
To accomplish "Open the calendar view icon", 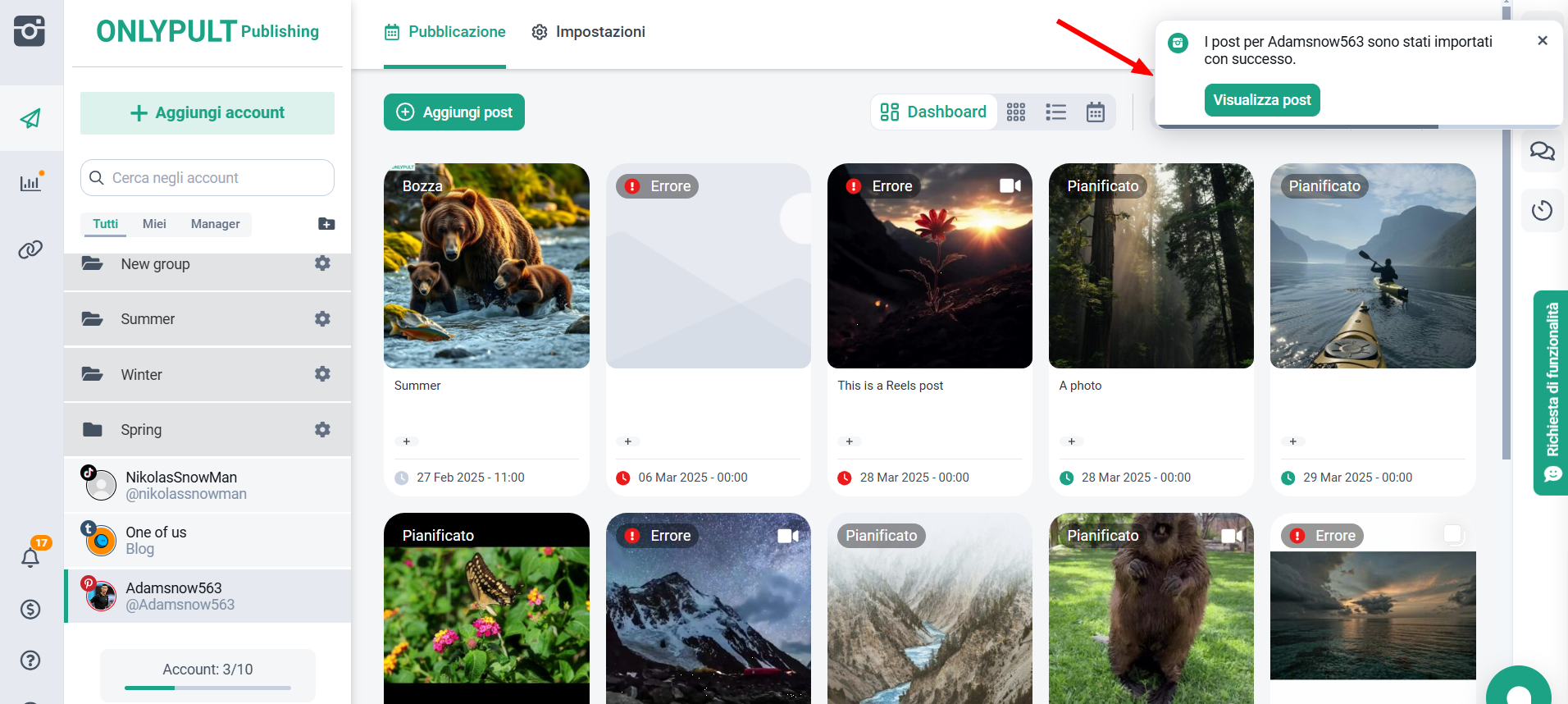I will (x=1095, y=112).
